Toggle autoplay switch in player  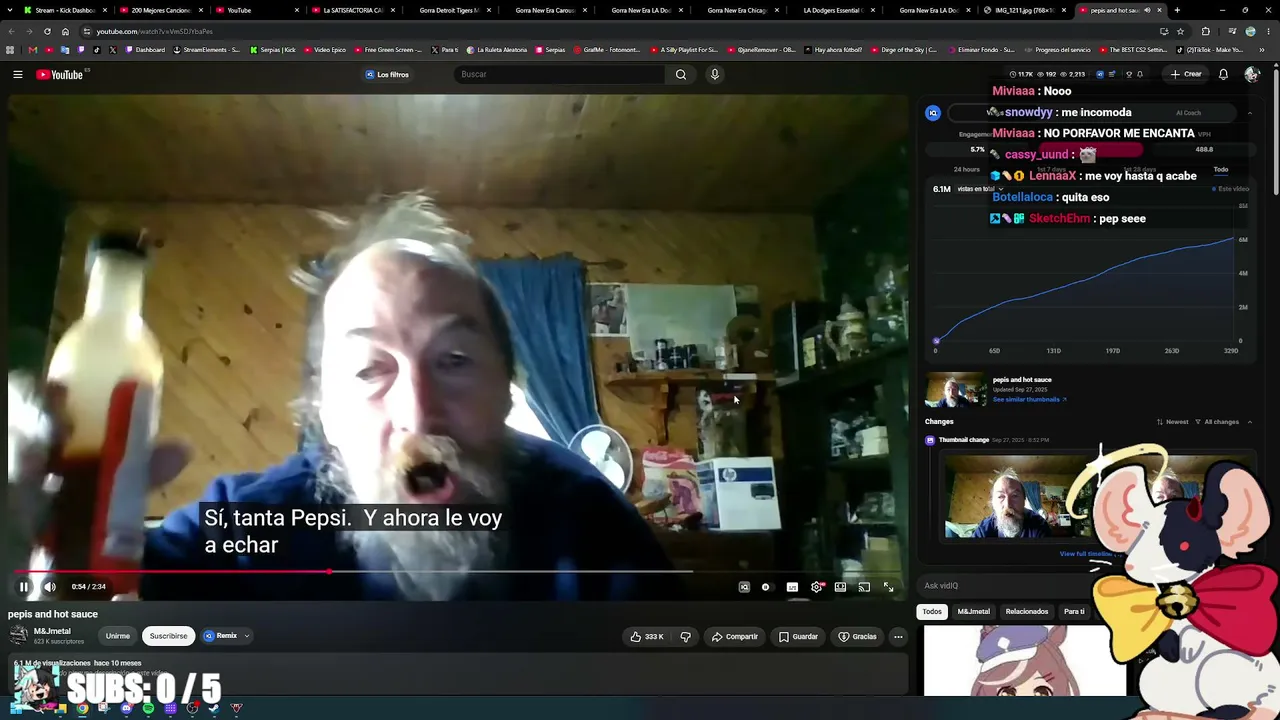(766, 587)
